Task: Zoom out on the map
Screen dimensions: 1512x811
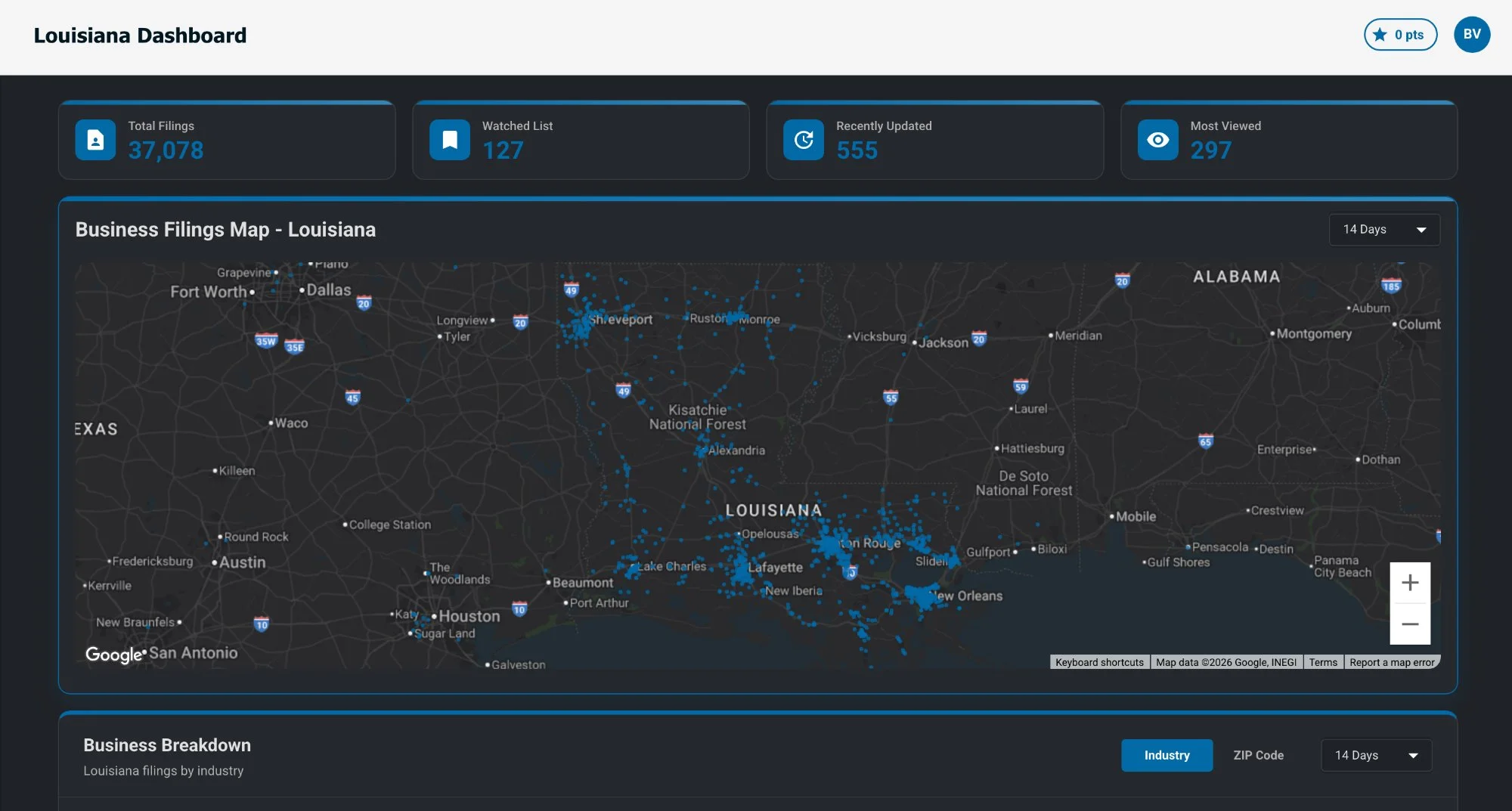Action: [1409, 624]
